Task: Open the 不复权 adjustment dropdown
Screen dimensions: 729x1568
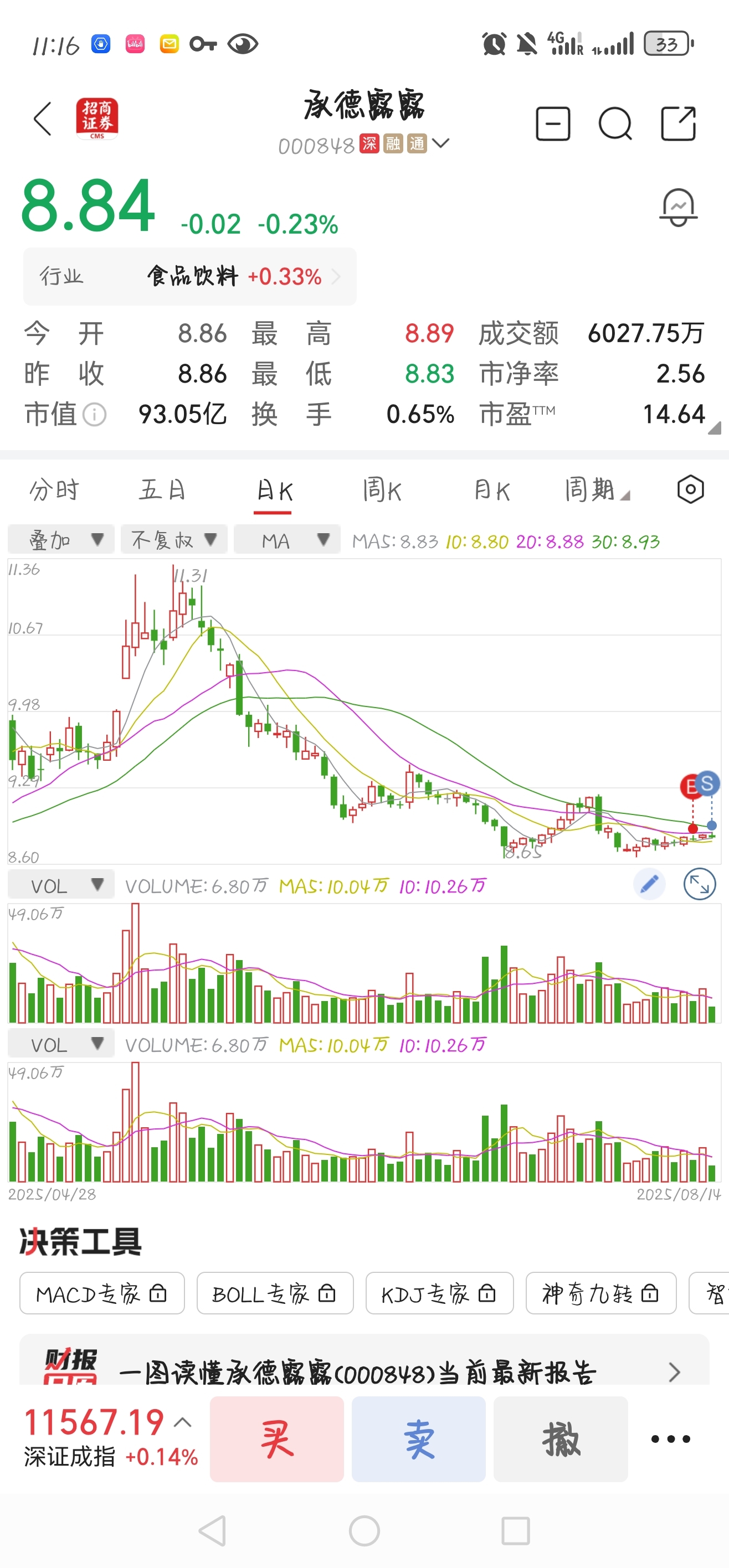Action: tap(174, 539)
